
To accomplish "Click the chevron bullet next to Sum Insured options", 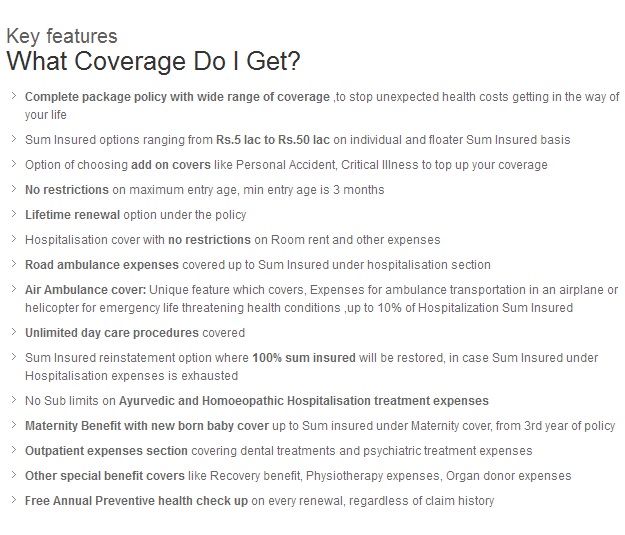I will 14,139.
